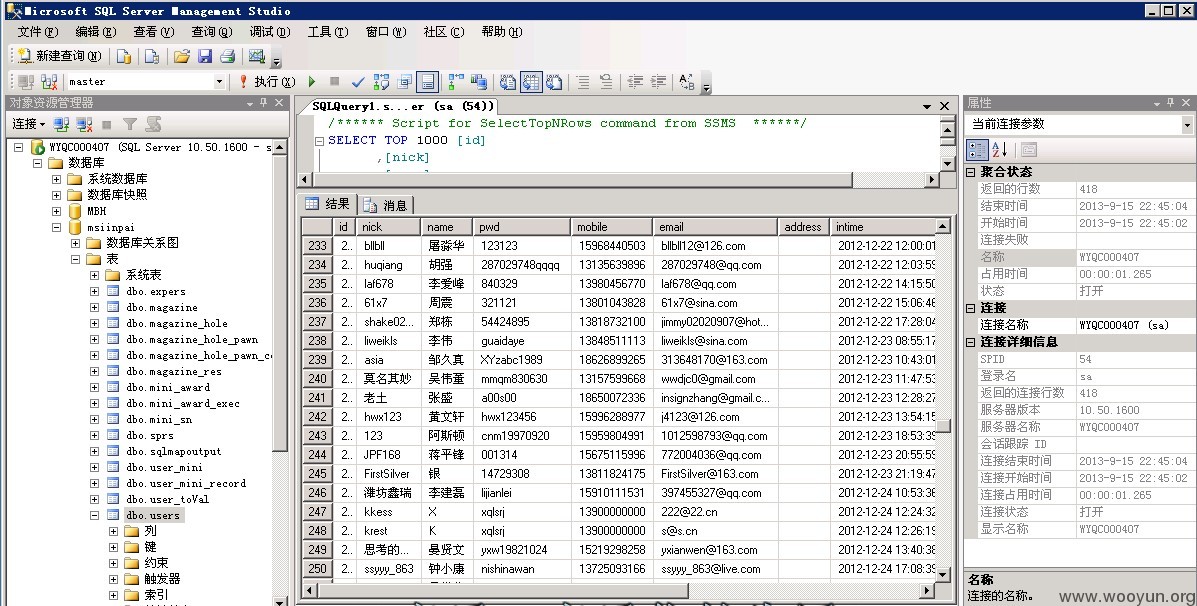Viewport: 1197px width, 606px height.
Task: Execute the query with 执行(X)
Action: [266, 82]
